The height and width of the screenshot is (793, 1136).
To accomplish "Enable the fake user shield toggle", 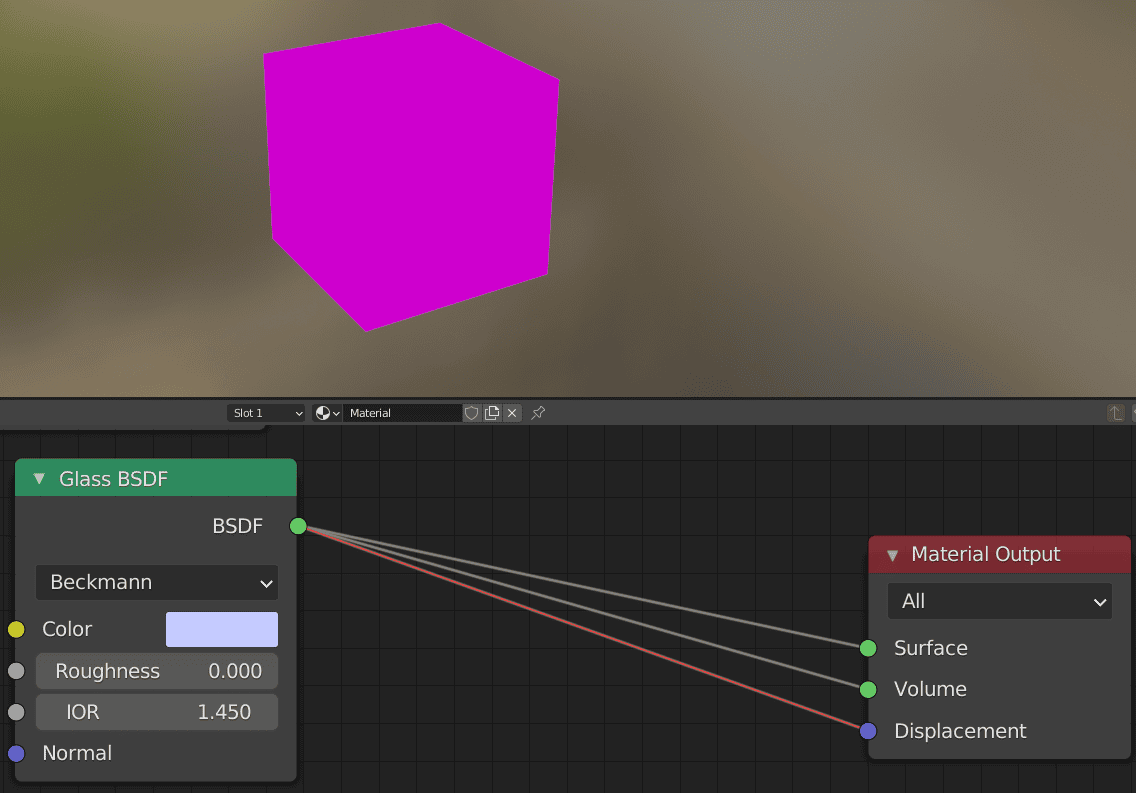I will click(x=470, y=412).
